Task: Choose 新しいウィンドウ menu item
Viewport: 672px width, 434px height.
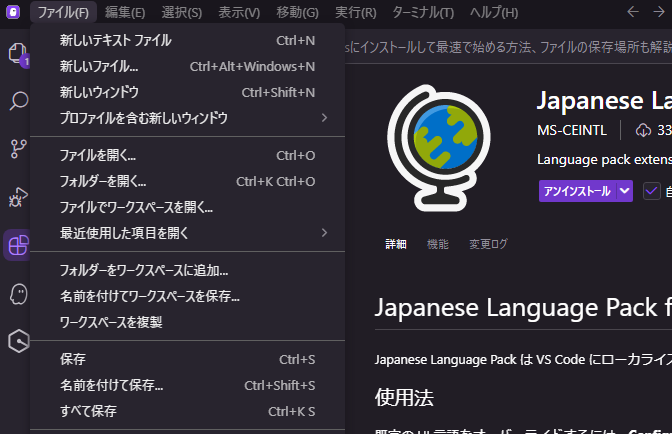Action: click(187, 92)
